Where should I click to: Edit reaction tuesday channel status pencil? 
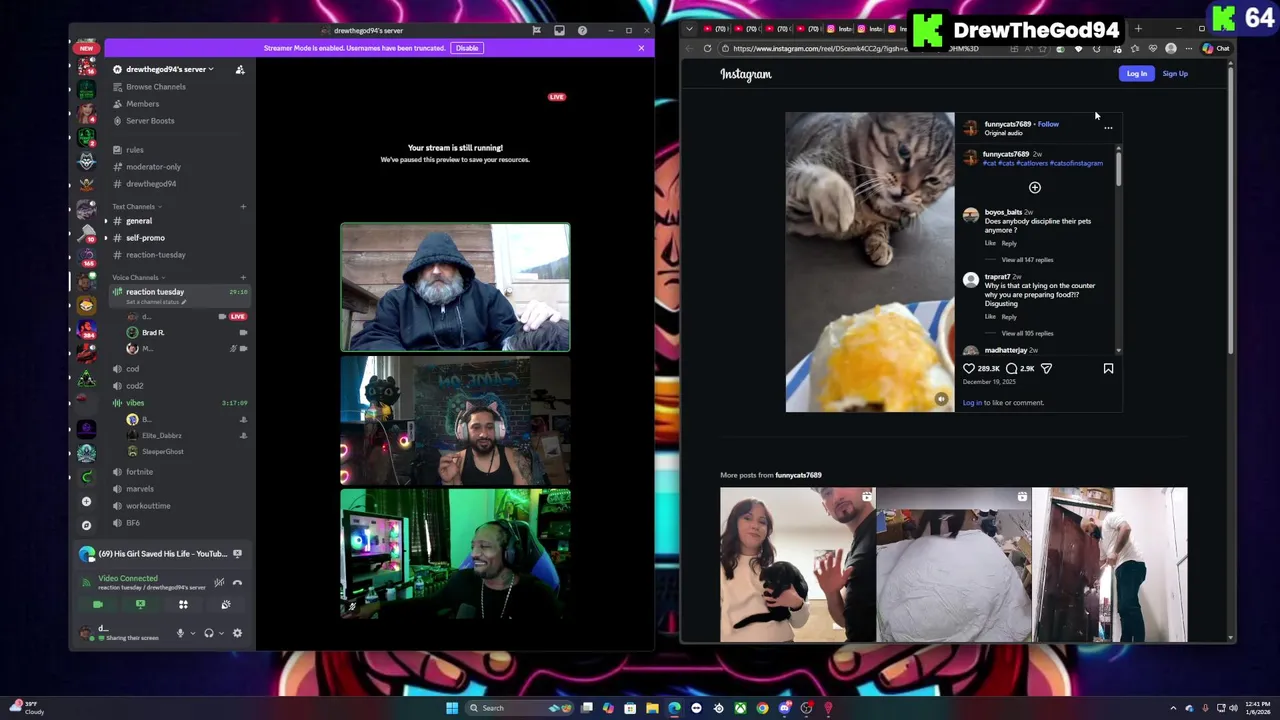pos(184,302)
